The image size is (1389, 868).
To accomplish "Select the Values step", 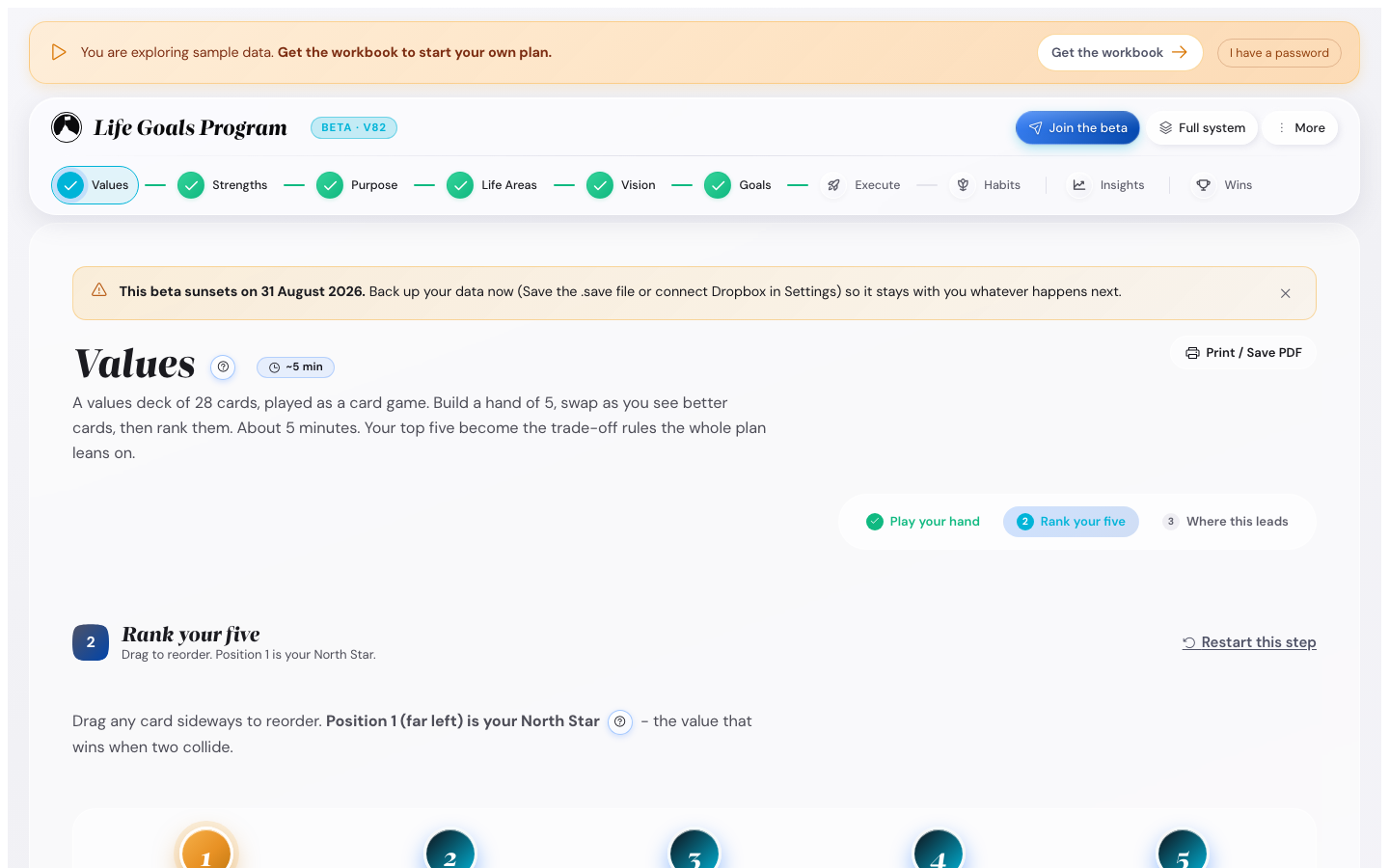I will click(x=95, y=185).
